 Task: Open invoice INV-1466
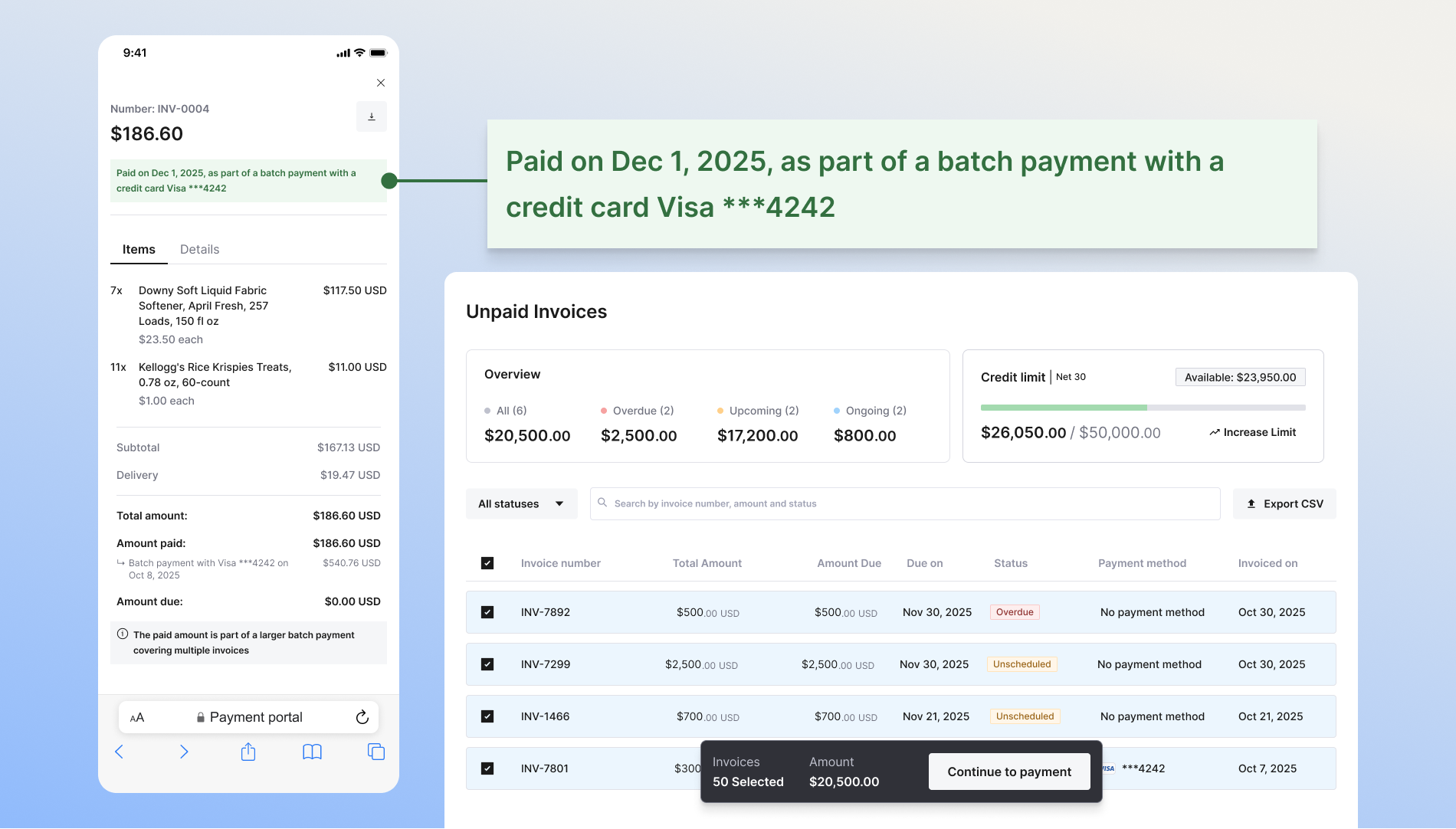546,716
